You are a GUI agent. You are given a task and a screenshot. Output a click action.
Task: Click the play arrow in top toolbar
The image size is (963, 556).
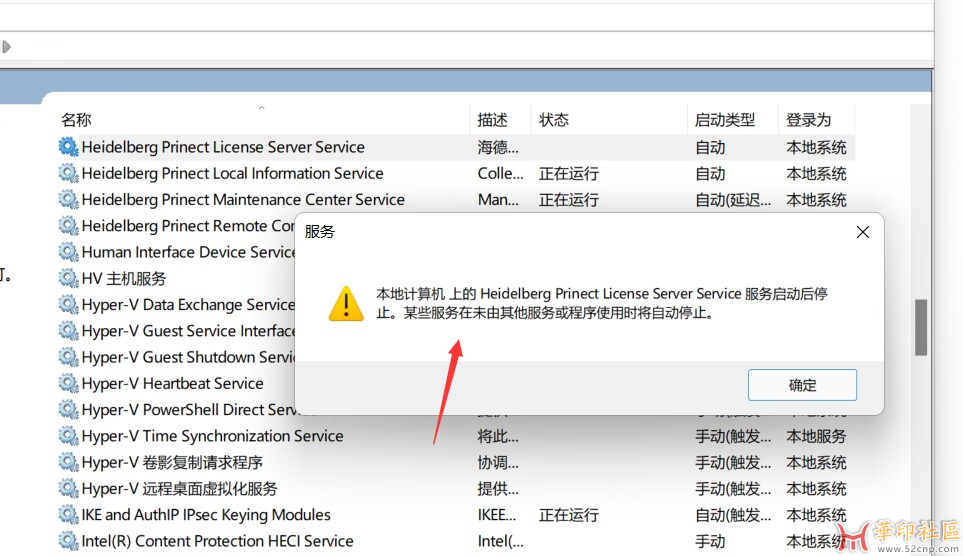point(6,47)
